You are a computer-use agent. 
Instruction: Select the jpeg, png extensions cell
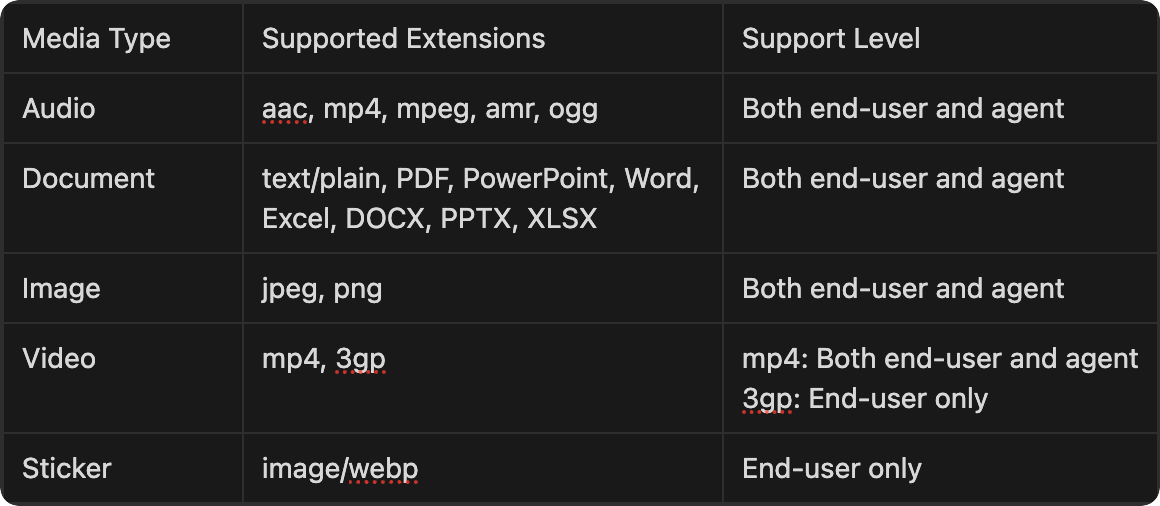(322, 289)
